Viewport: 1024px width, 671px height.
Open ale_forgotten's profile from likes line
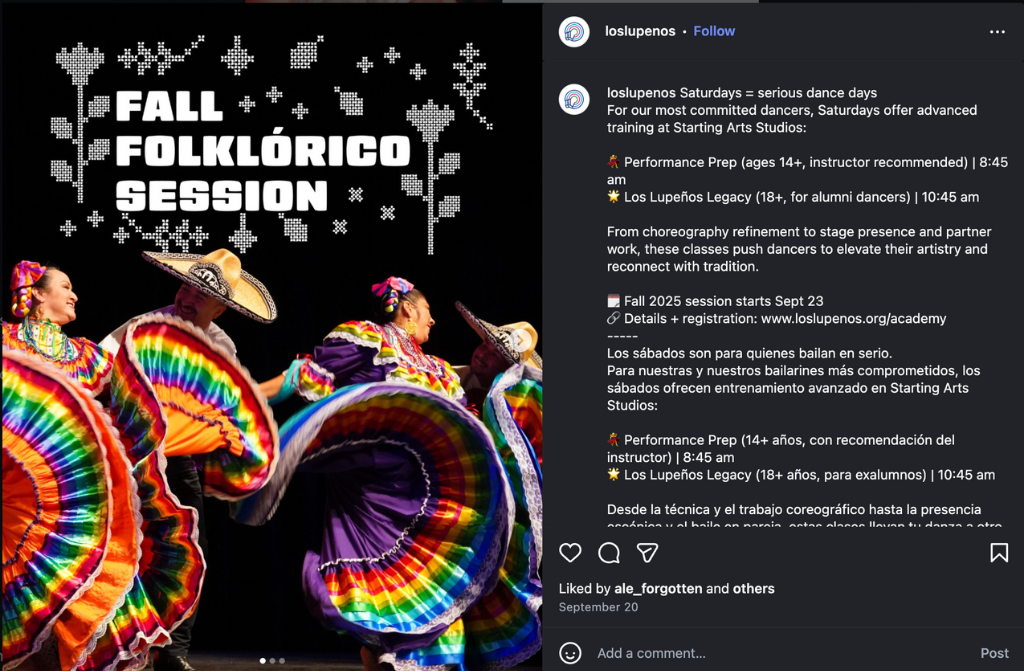pos(658,589)
